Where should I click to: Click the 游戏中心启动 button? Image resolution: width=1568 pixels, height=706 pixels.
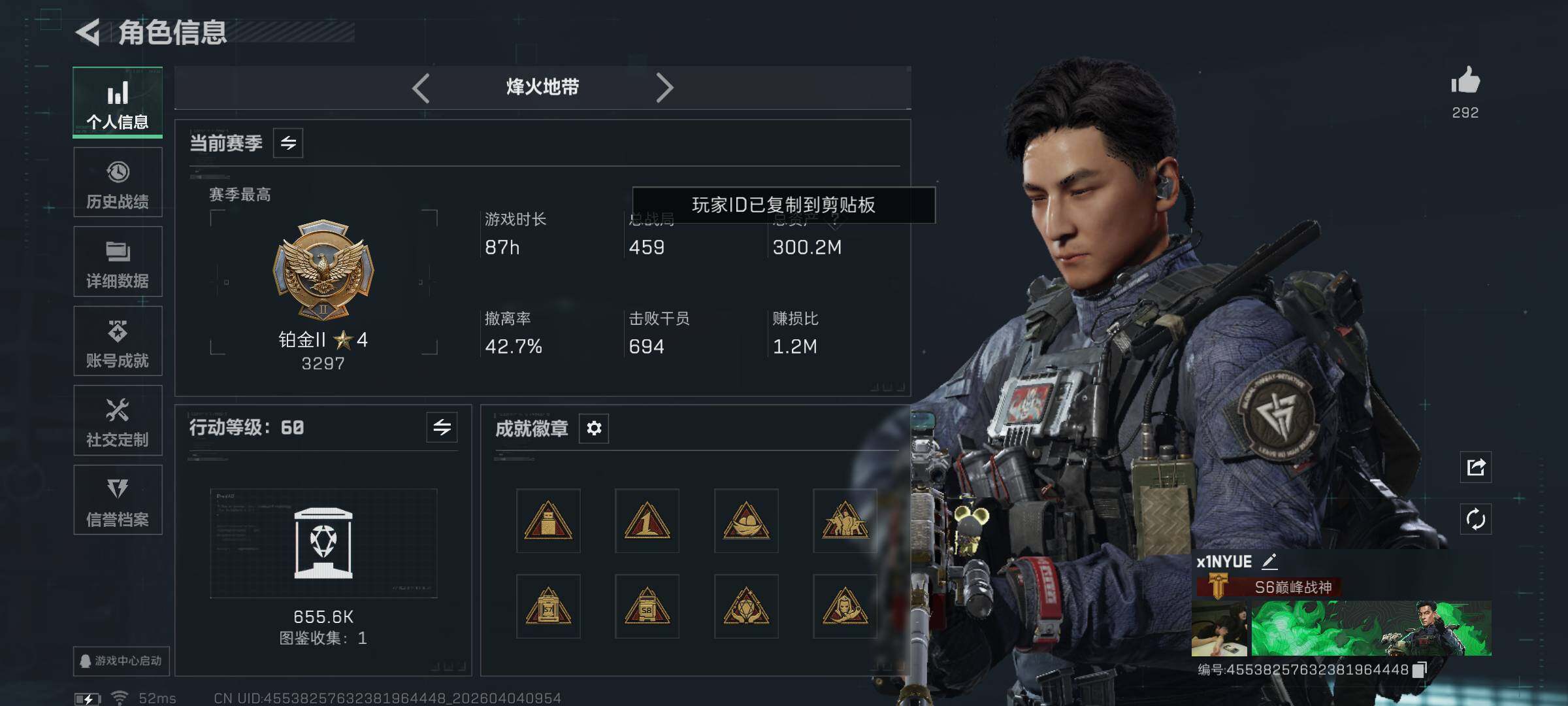click(x=121, y=661)
